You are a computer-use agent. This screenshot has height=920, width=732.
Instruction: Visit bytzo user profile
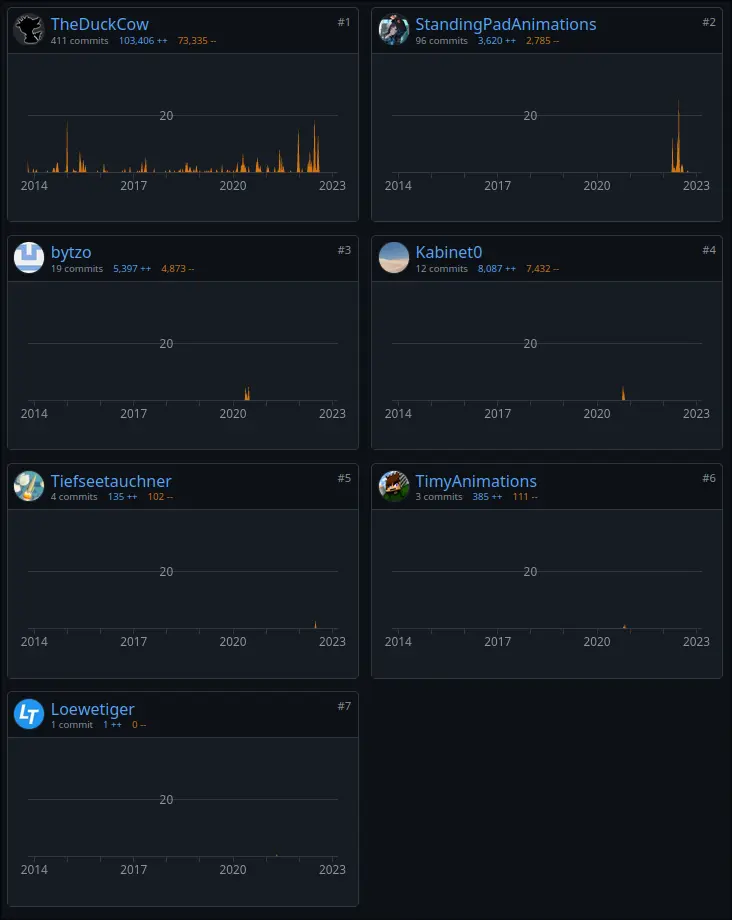71,252
